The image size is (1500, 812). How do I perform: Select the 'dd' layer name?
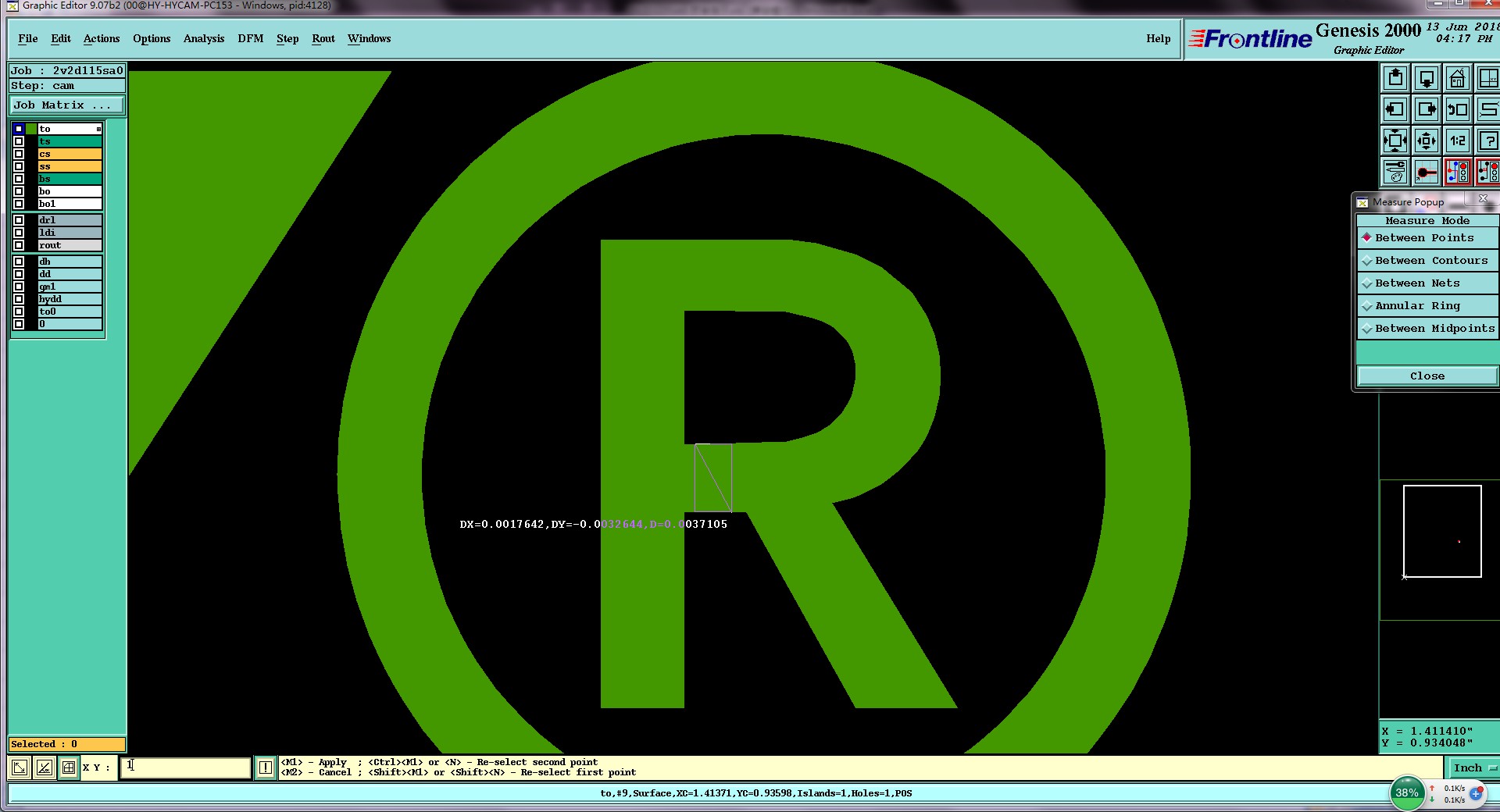coord(70,274)
